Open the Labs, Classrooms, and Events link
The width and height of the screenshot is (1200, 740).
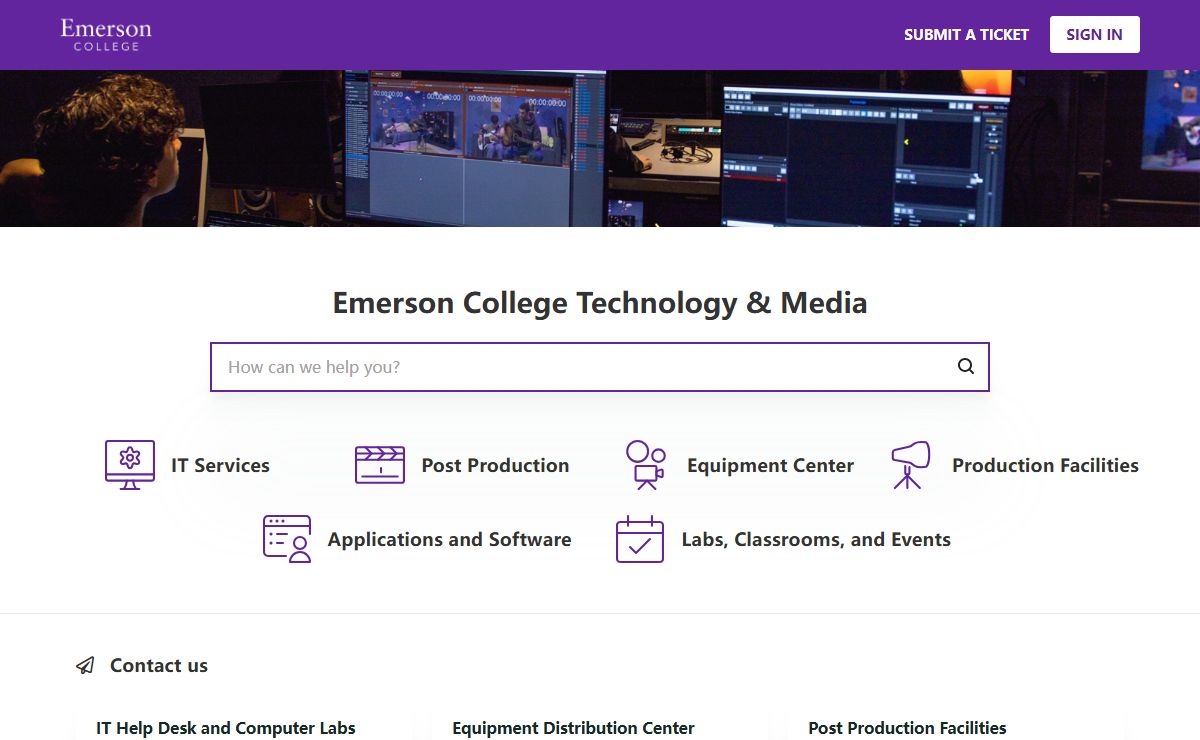(x=816, y=539)
